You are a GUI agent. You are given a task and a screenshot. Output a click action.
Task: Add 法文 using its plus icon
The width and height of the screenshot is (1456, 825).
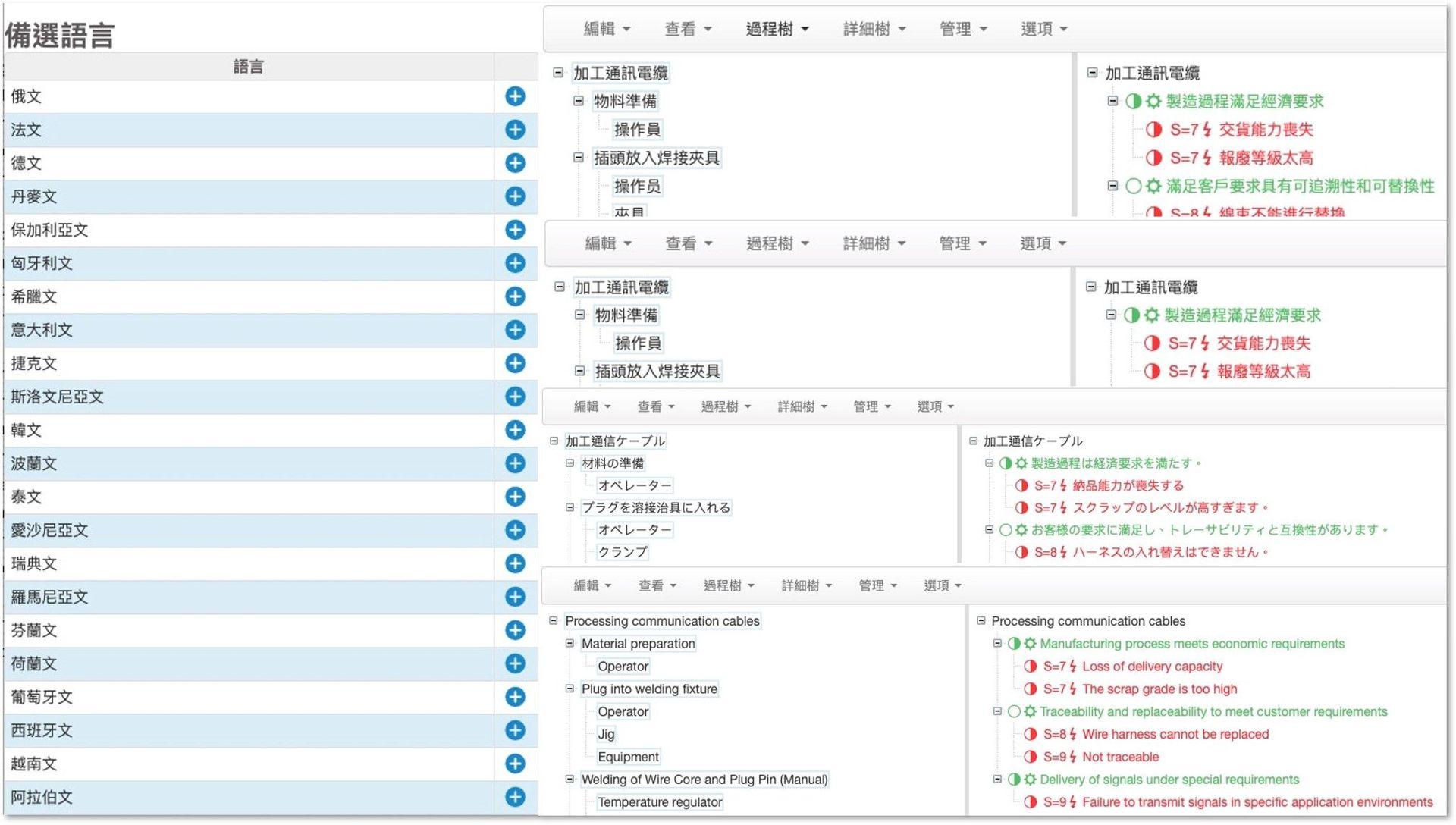tap(515, 130)
